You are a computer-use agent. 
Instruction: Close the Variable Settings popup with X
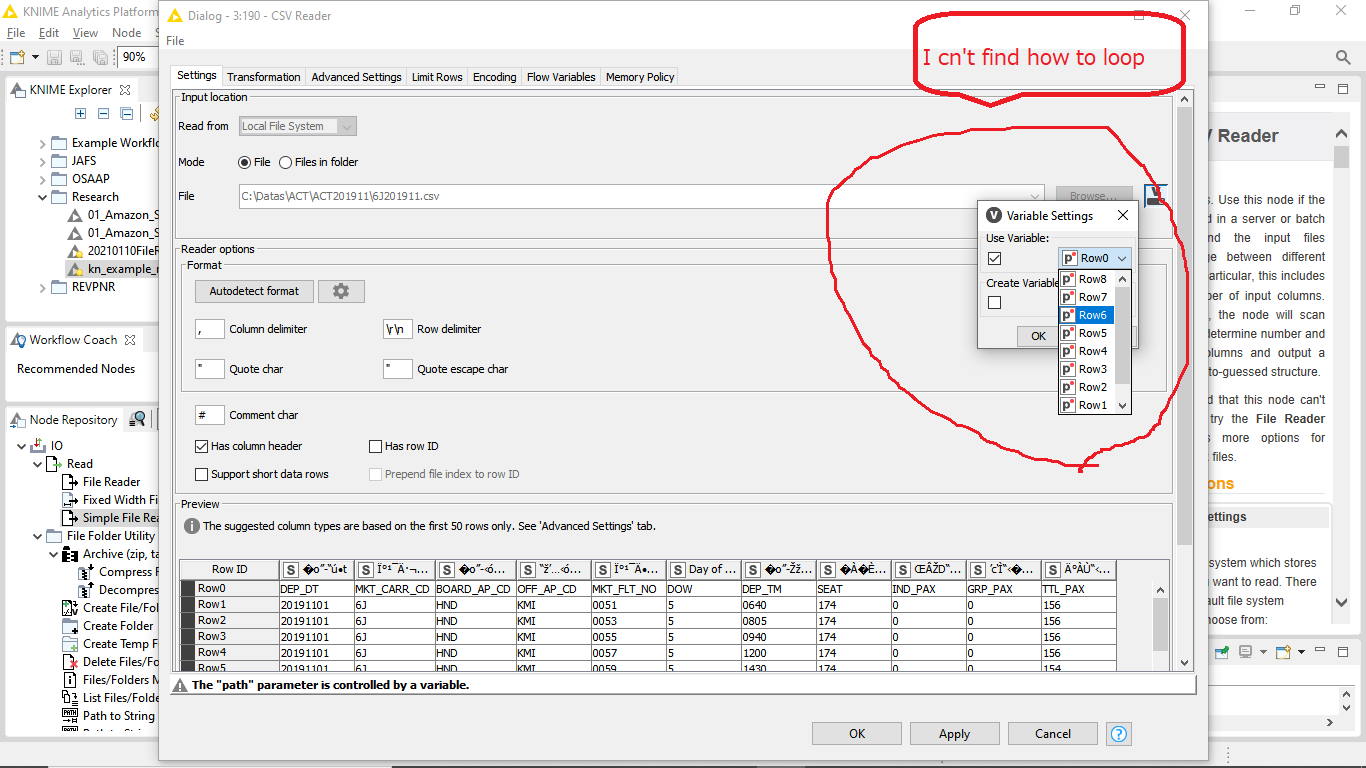click(1122, 215)
